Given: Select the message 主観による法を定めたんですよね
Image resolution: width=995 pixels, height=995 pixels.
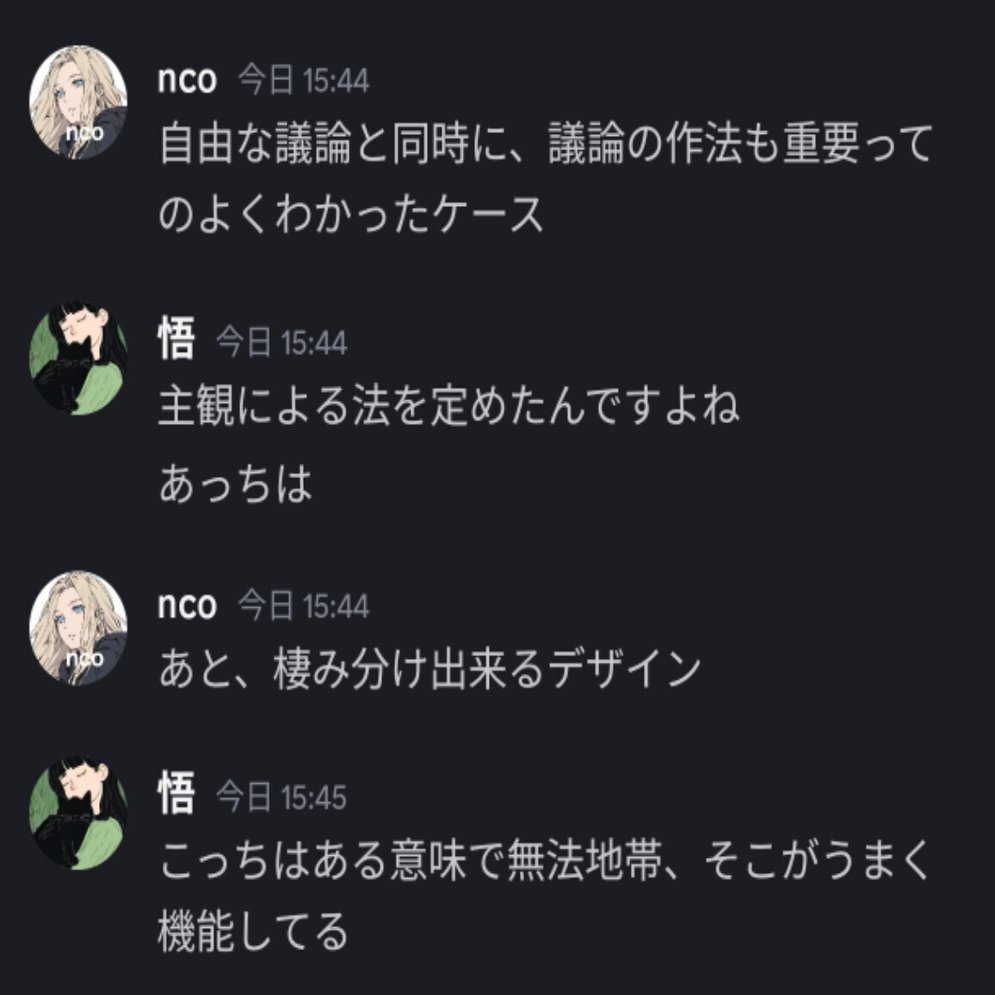Looking at the screenshot, I should [449, 406].
